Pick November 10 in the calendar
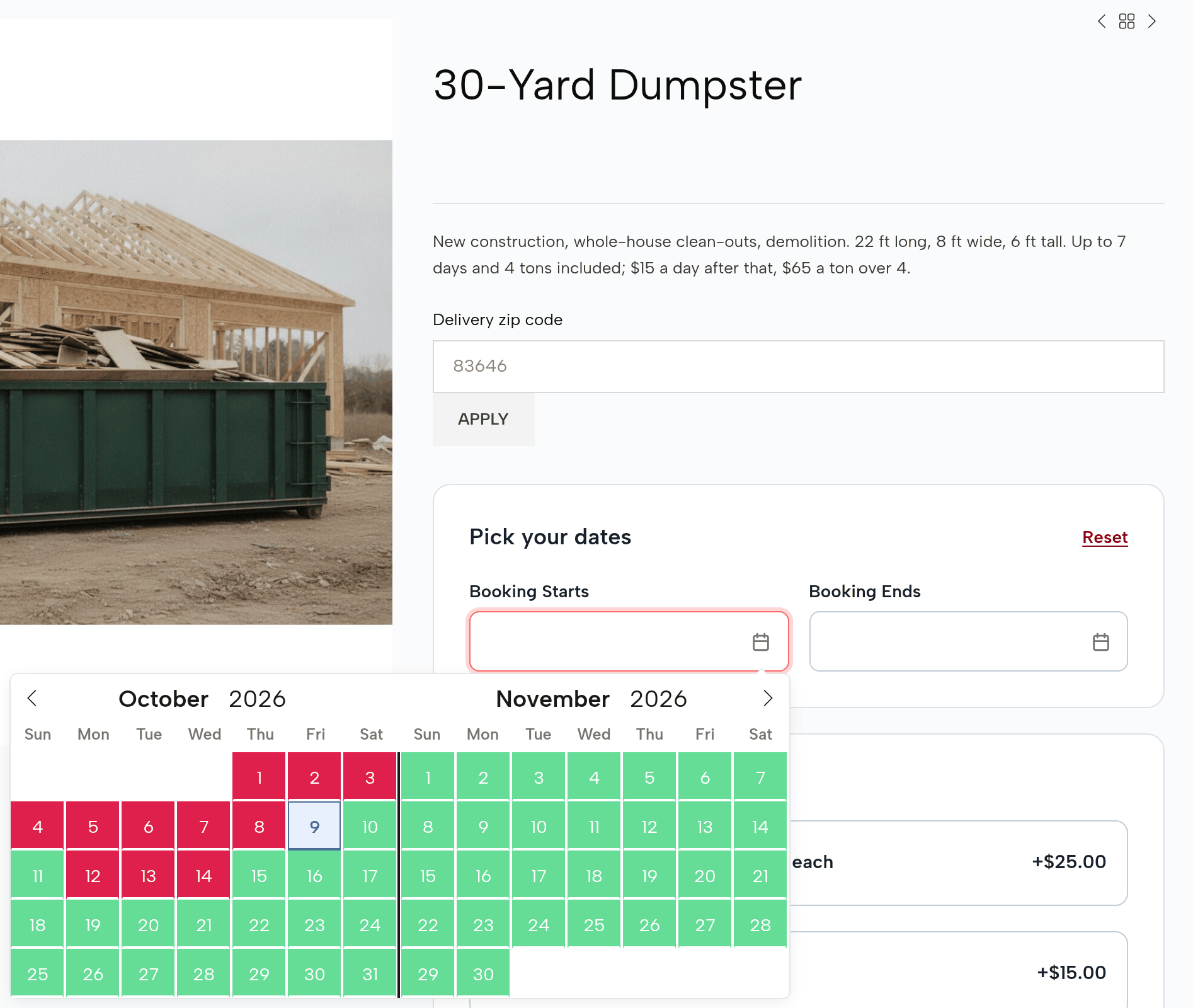This screenshot has height=1008, width=1193. click(539, 826)
